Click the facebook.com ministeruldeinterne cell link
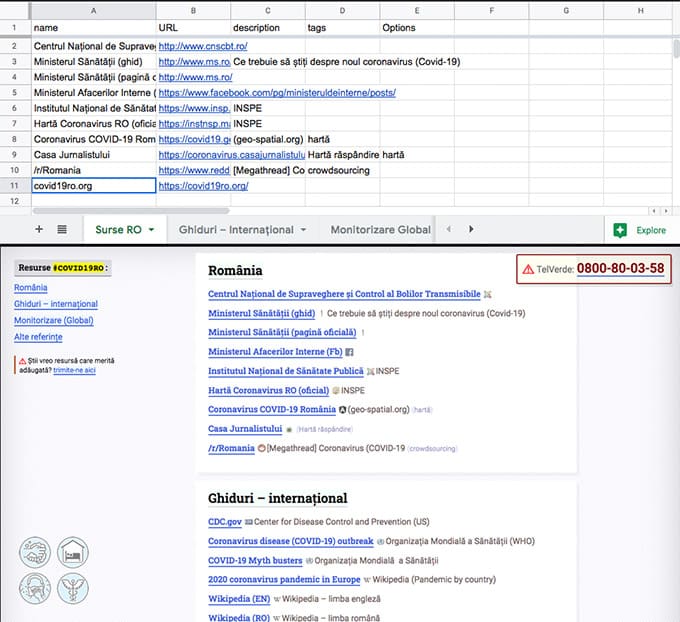 (277, 92)
